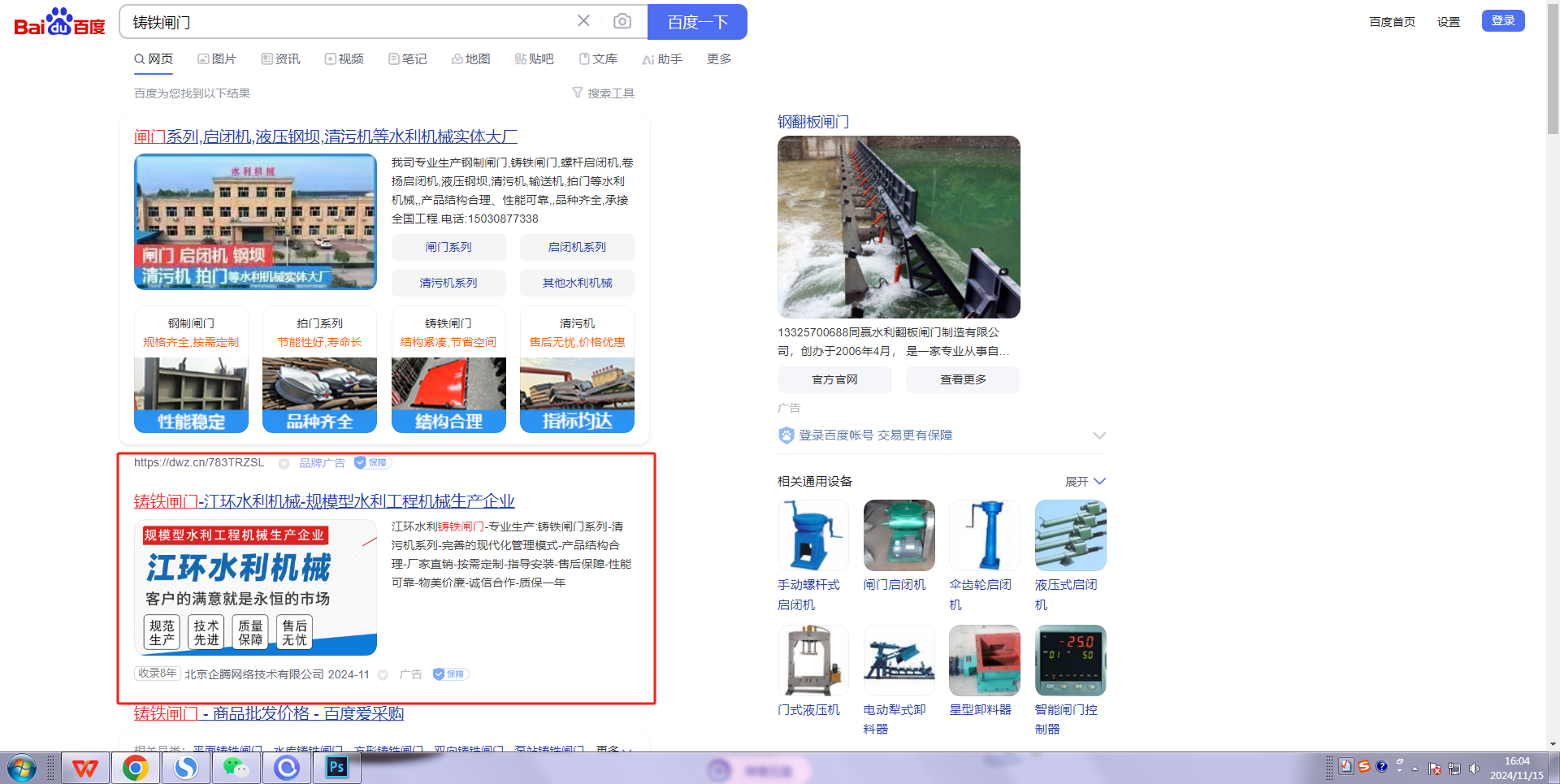1560x784 pixels.
Task: Click the 登录 login button
Action: tap(1503, 21)
